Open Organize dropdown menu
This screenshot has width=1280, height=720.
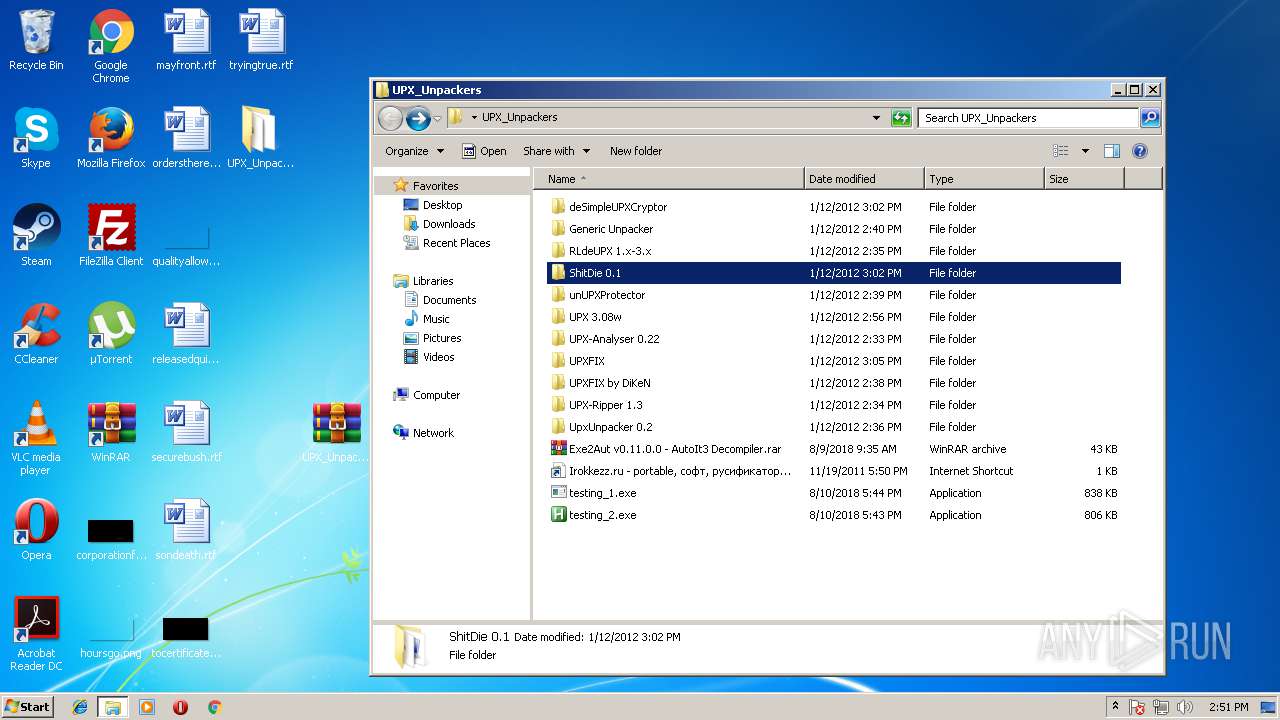tap(414, 151)
